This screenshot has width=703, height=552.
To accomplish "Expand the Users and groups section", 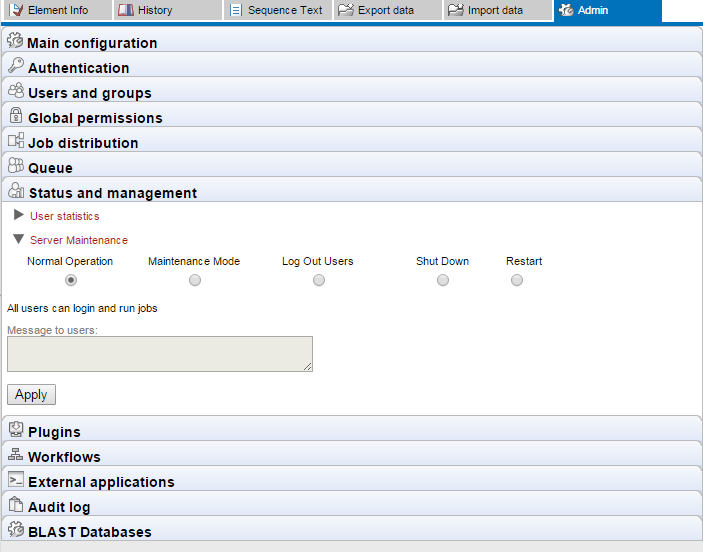I will pos(352,91).
